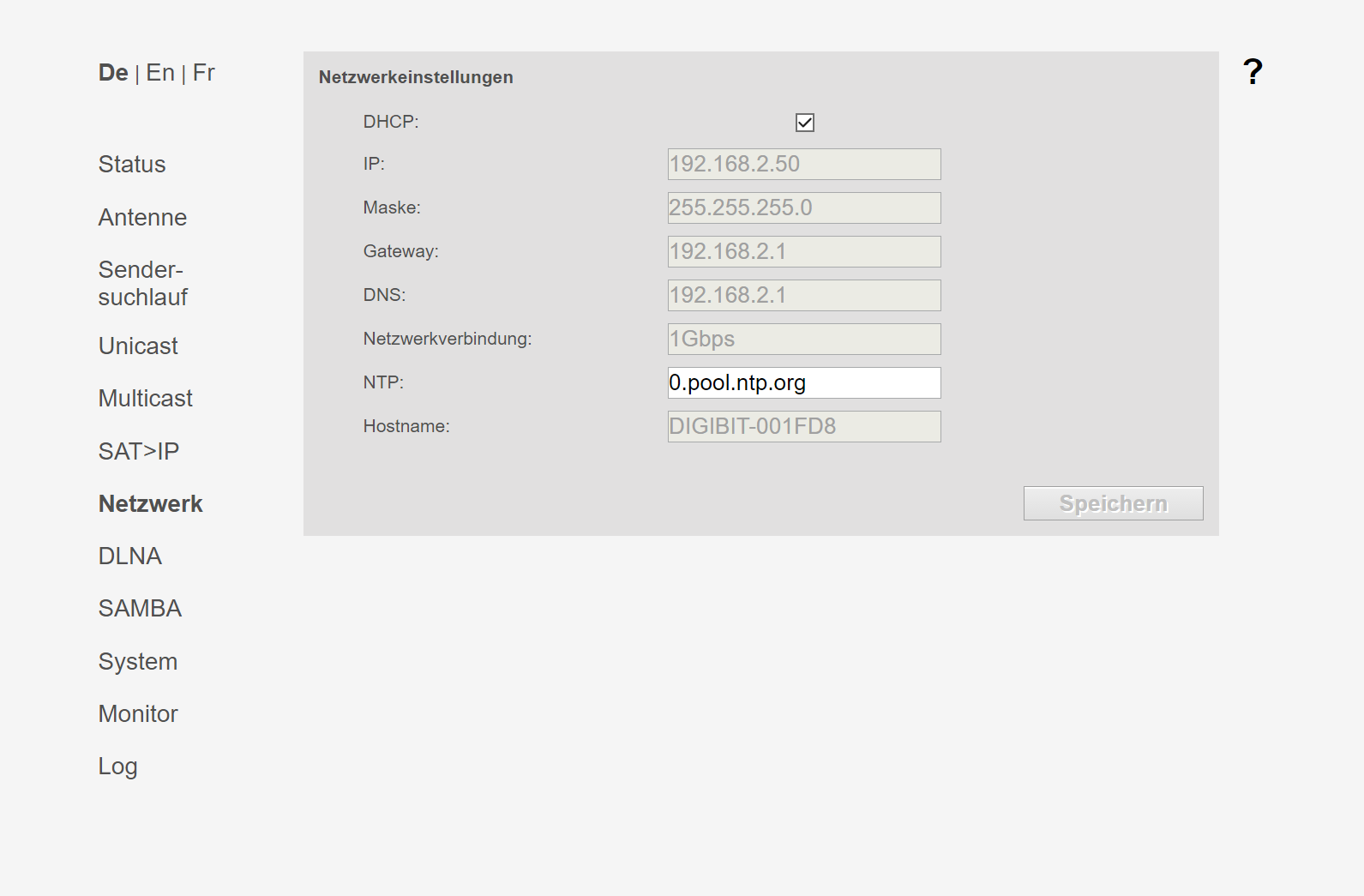Screen dimensions: 1364x896
Task: Open the SAMBA settings page
Action: pos(140,609)
